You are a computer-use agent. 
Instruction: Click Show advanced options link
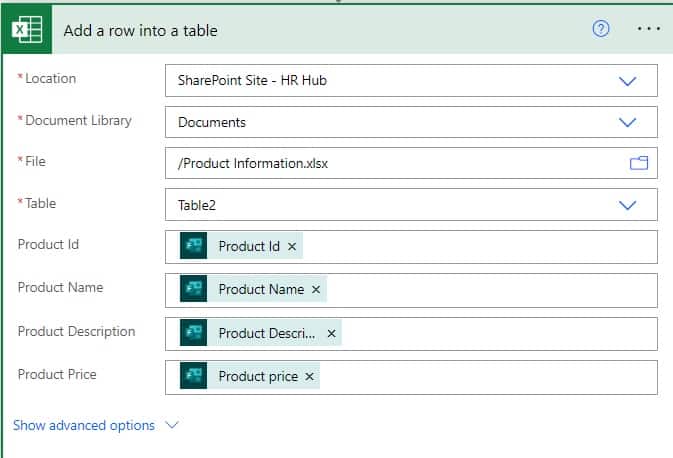pos(84,425)
